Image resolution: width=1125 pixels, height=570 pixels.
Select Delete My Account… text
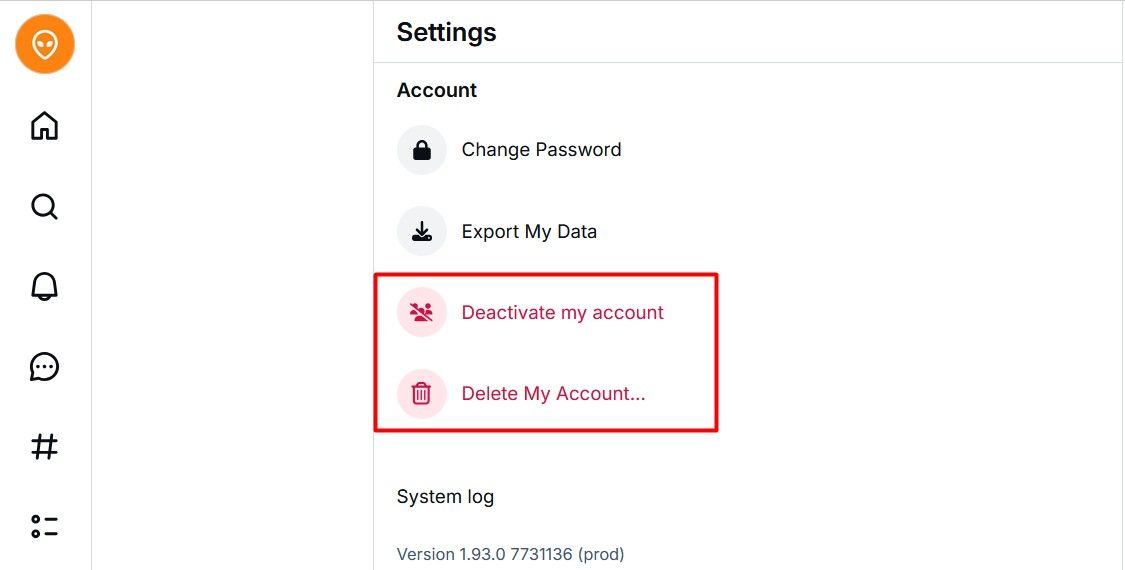pos(553,394)
